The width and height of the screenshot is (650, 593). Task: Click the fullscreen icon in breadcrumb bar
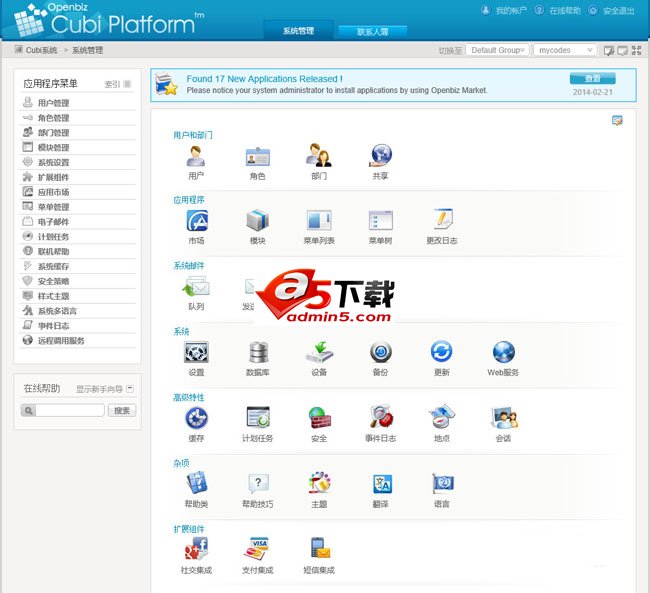pyautogui.click(x=636, y=51)
